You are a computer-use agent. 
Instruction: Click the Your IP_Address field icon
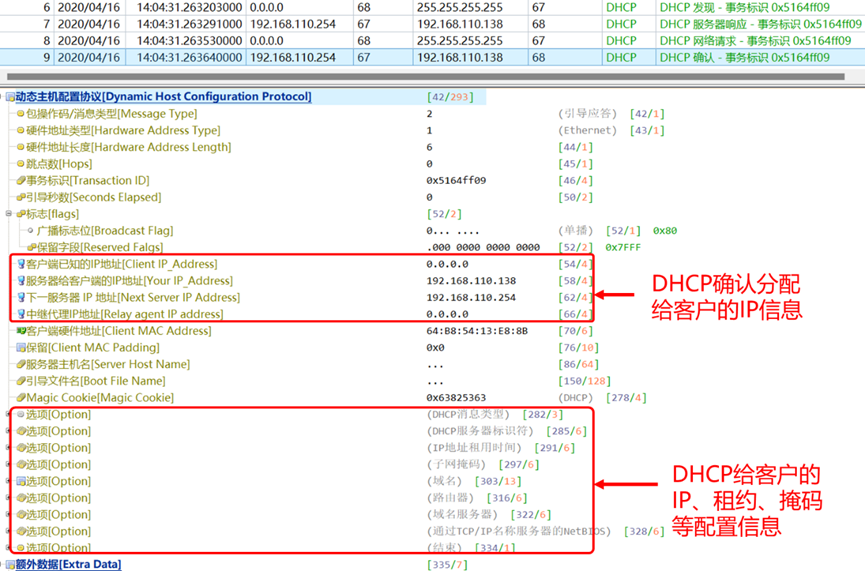click(21, 281)
